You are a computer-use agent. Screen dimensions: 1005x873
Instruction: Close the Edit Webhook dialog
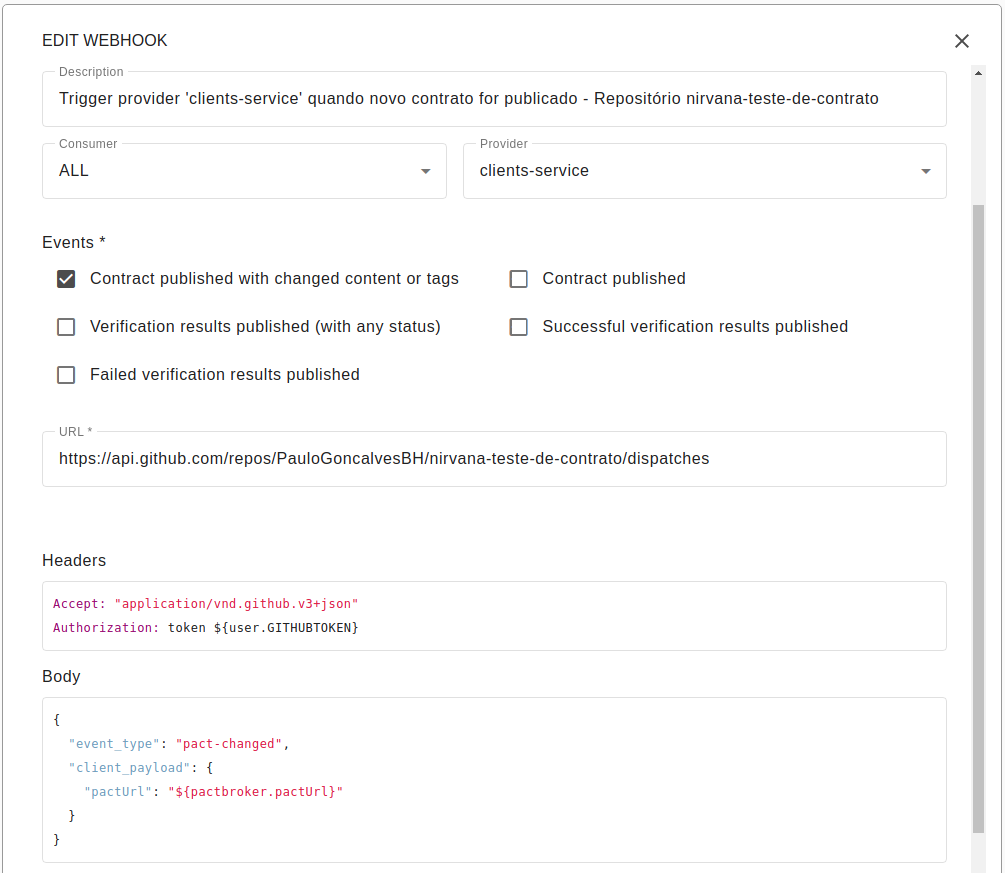point(961,41)
